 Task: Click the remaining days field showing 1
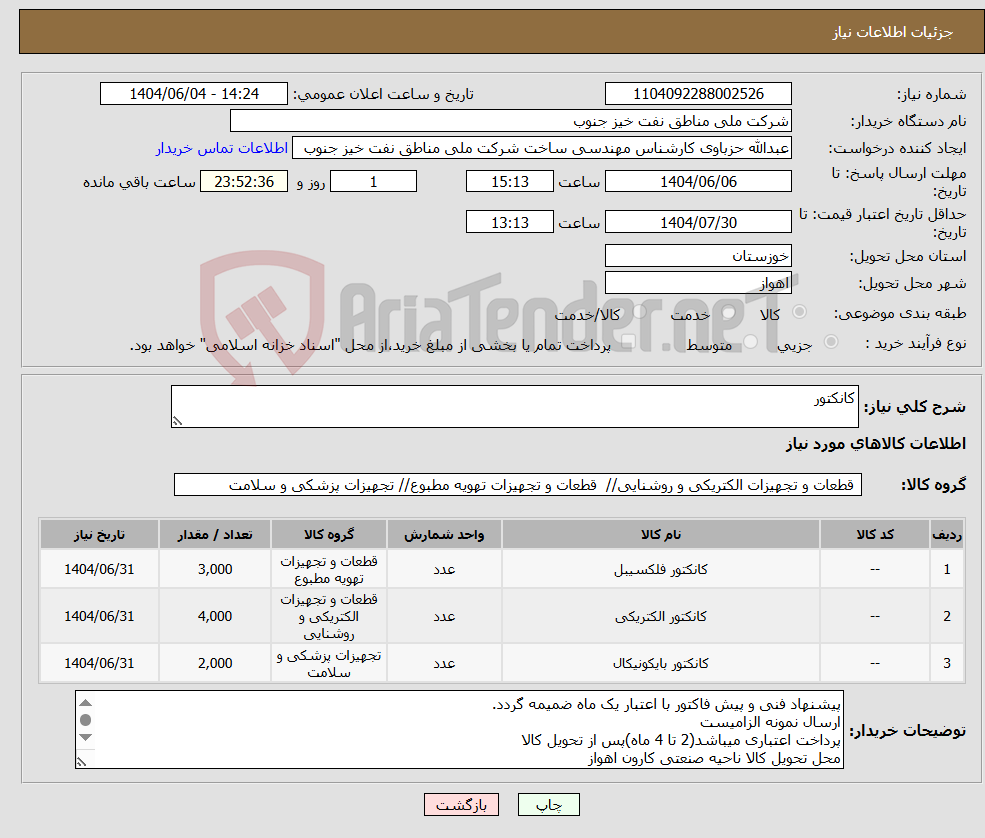pyautogui.click(x=373, y=182)
